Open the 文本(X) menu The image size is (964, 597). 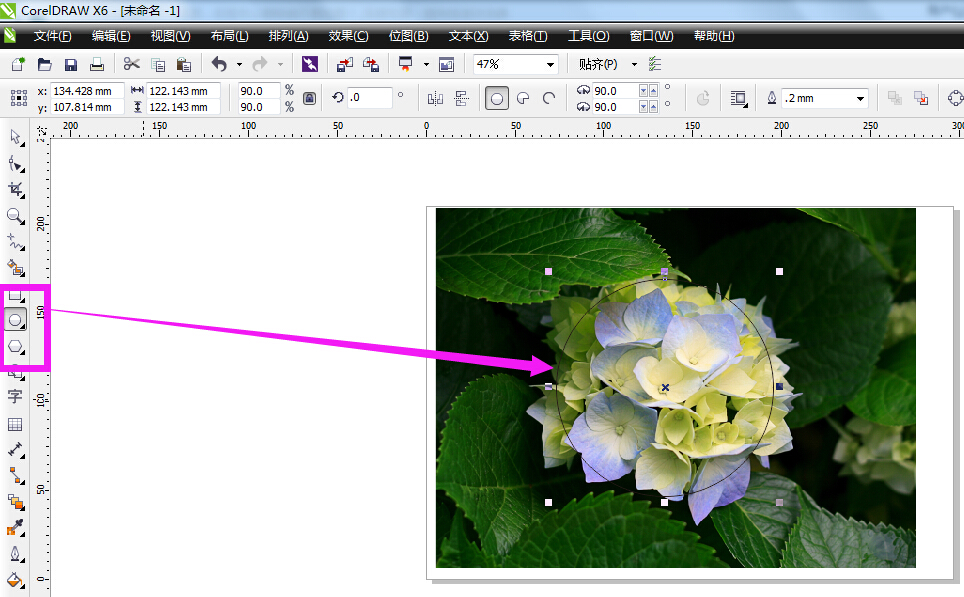tap(468, 36)
